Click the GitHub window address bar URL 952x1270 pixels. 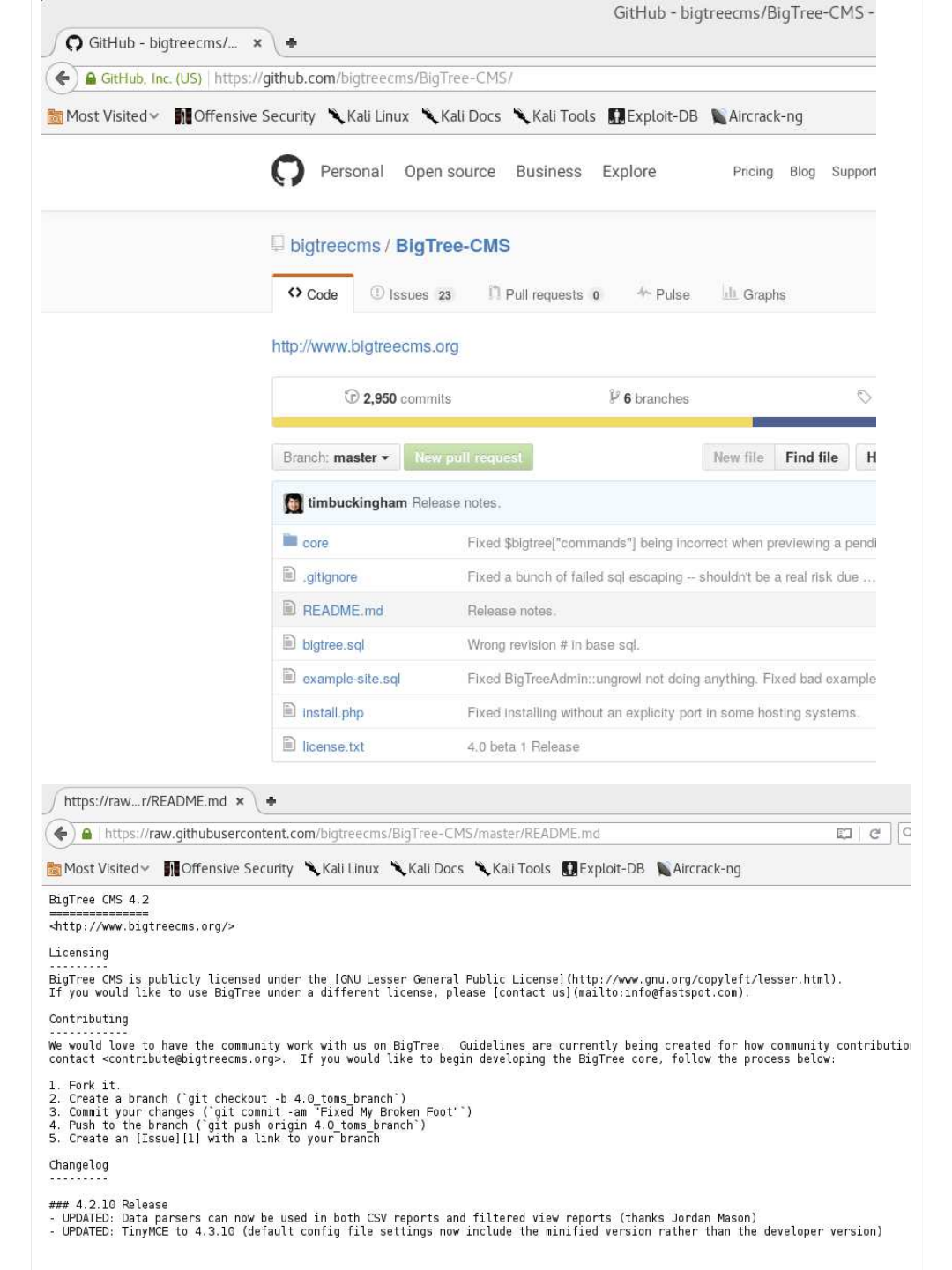coord(363,78)
